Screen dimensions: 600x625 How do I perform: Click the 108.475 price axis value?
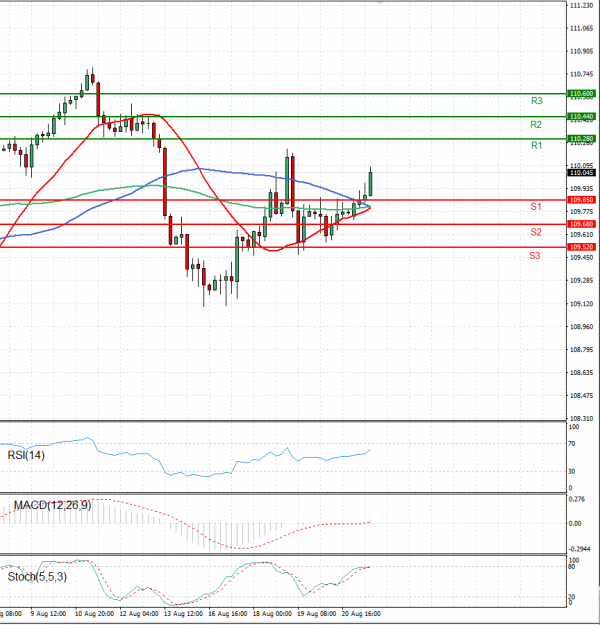(x=581, y=396)
